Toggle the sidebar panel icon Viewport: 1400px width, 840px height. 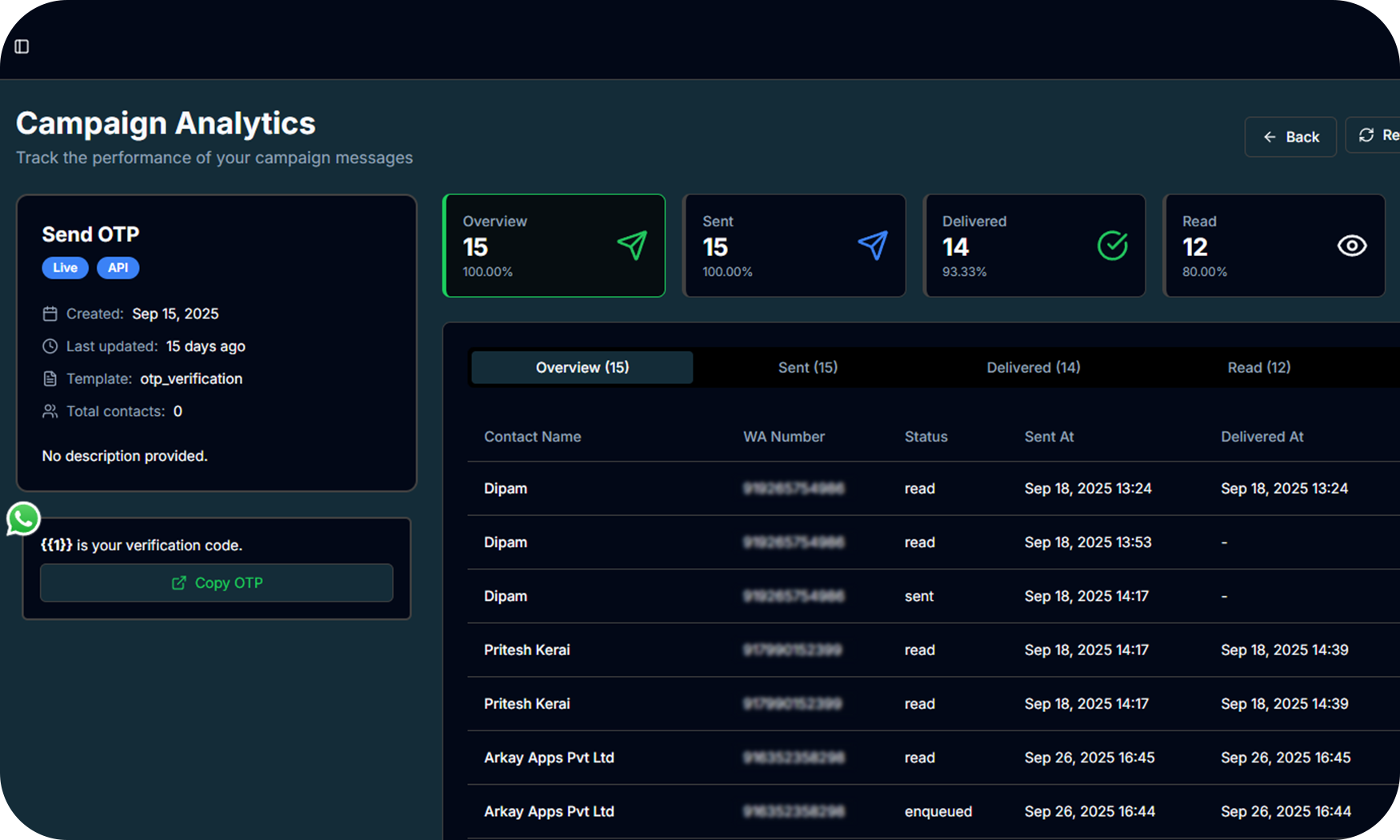(x=22, y=46)
